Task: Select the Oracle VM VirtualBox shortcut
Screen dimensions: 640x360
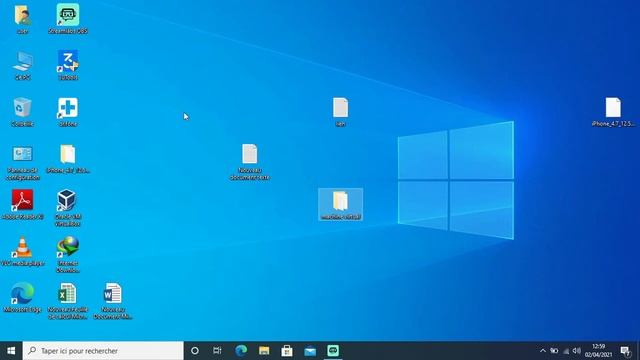Action: tap(68, 209)
